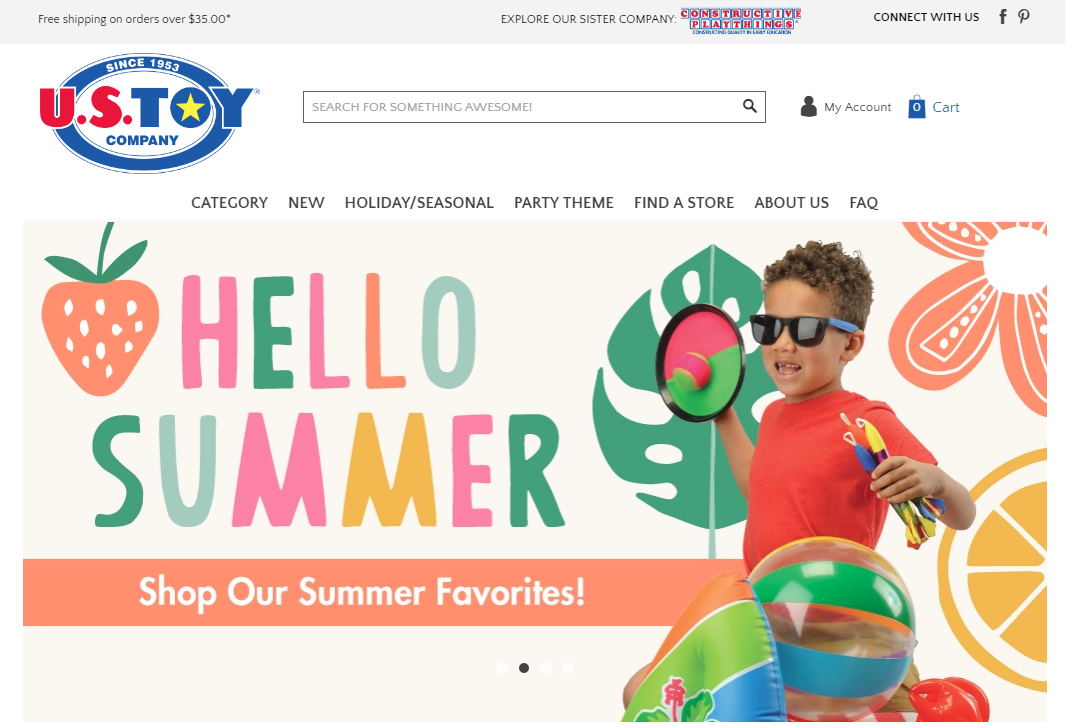The image size is (1065, 725).
Task: Expand the Holiday/Seasonal menu
Action: tap(419, 202)
